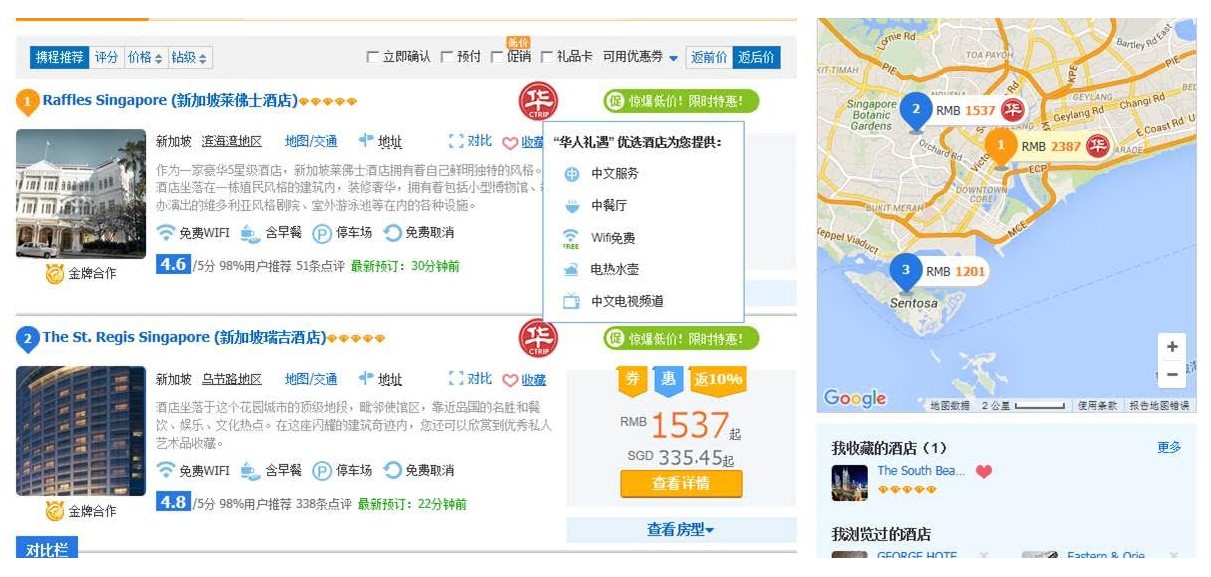Click The St. Regis address pin icon
The image size is (1211, 577).
pos(366,379)
